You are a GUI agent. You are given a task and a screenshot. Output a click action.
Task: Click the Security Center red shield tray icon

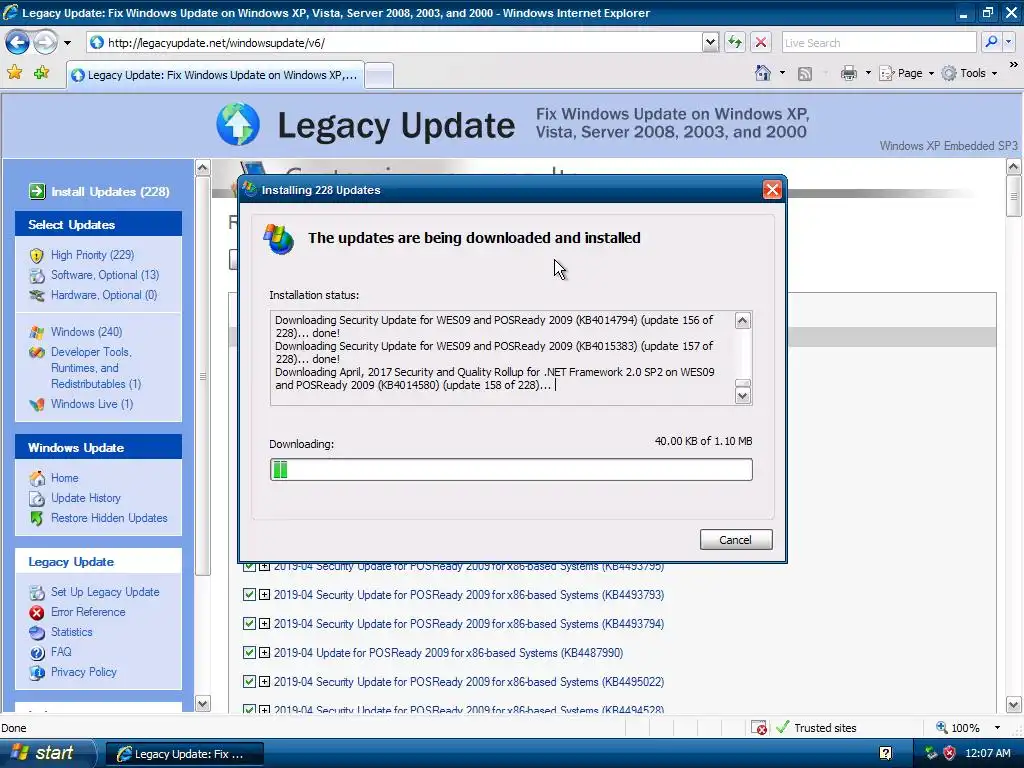[950, 754]
